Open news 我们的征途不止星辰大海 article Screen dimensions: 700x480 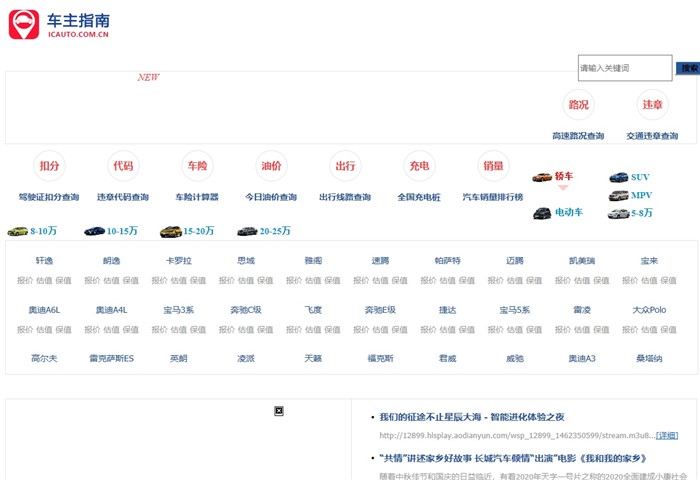[472, 417]
